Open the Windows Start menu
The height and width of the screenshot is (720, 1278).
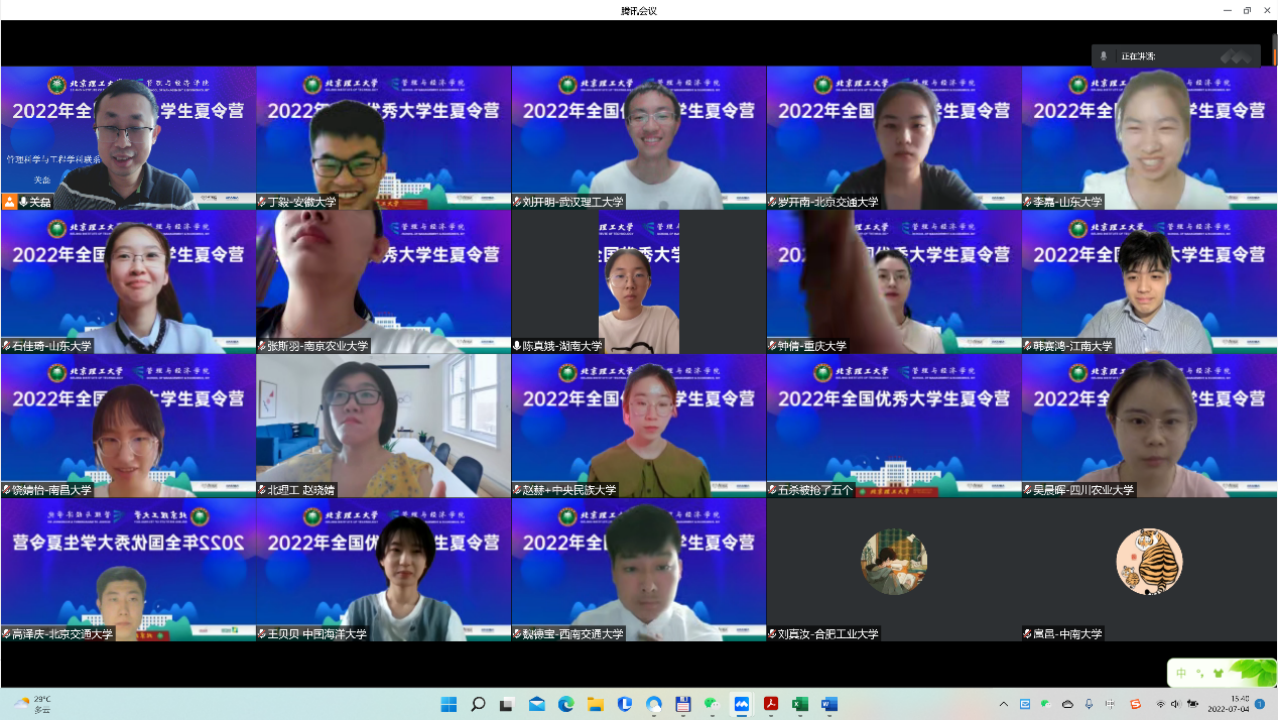click(x=449, y=704)
